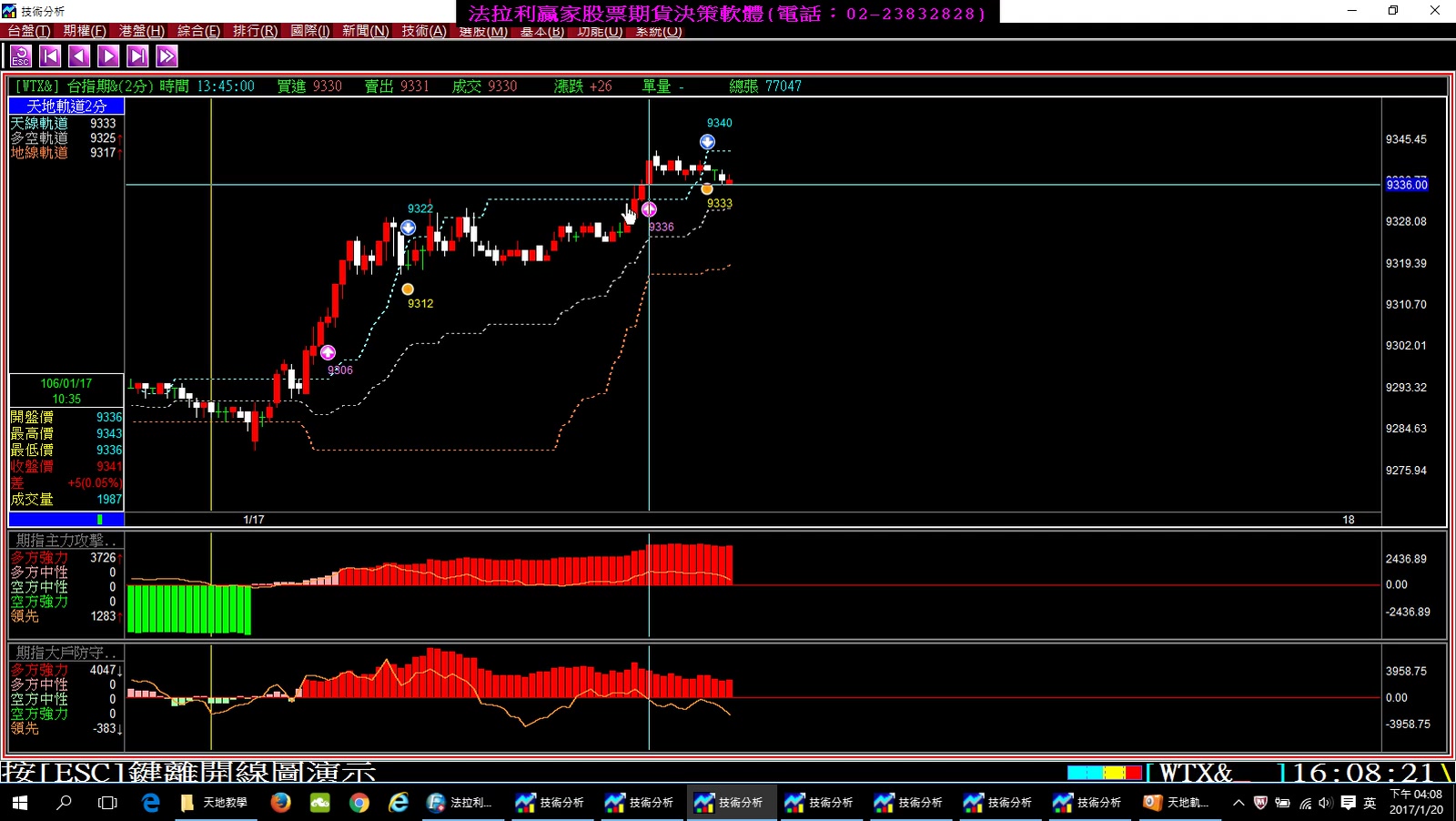Click the orange marker labeled 9312

pos(408,289)
